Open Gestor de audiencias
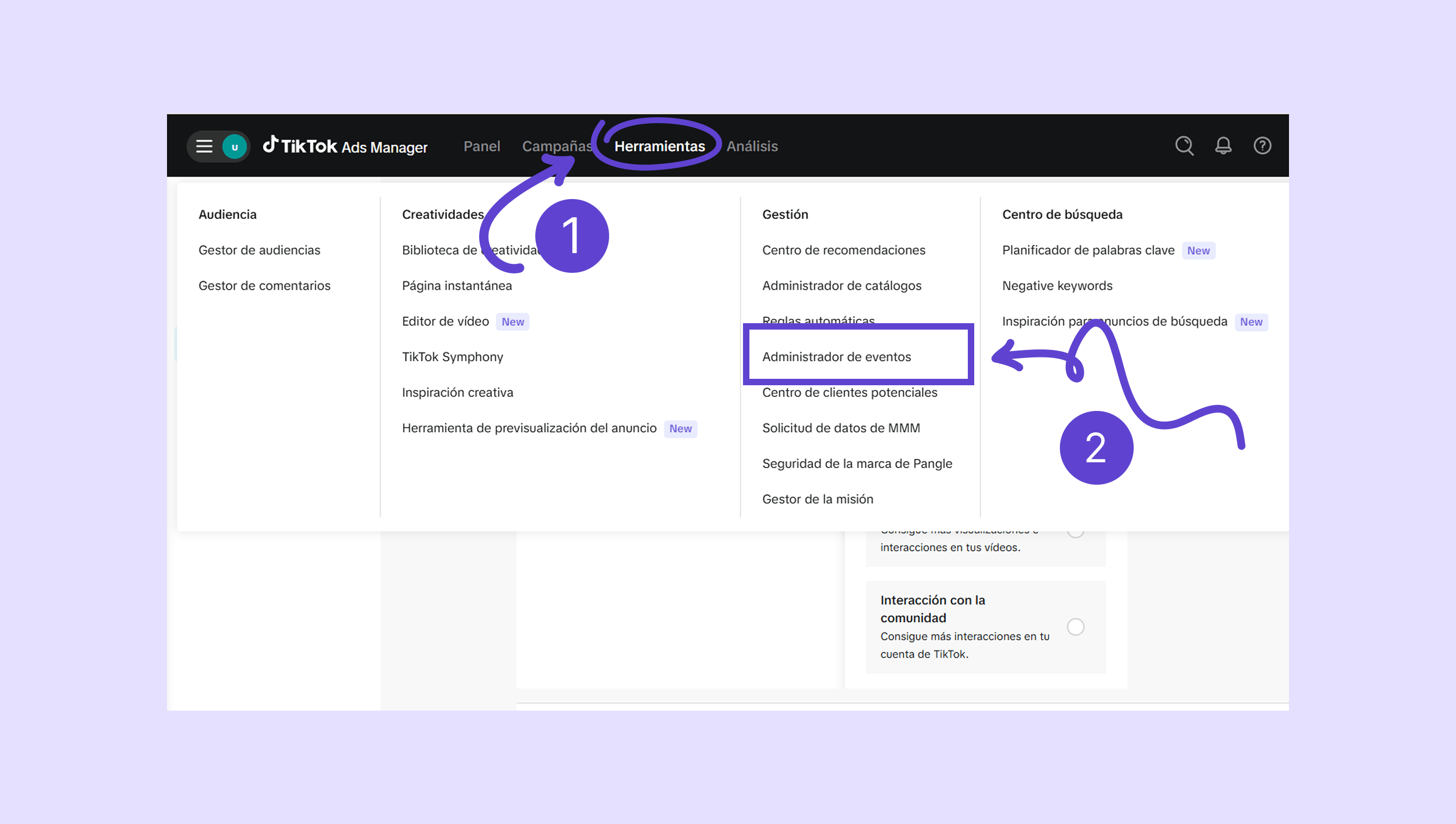Viewport: 1456px width, 824px height. pyautogui.click(x=259, y=250)
